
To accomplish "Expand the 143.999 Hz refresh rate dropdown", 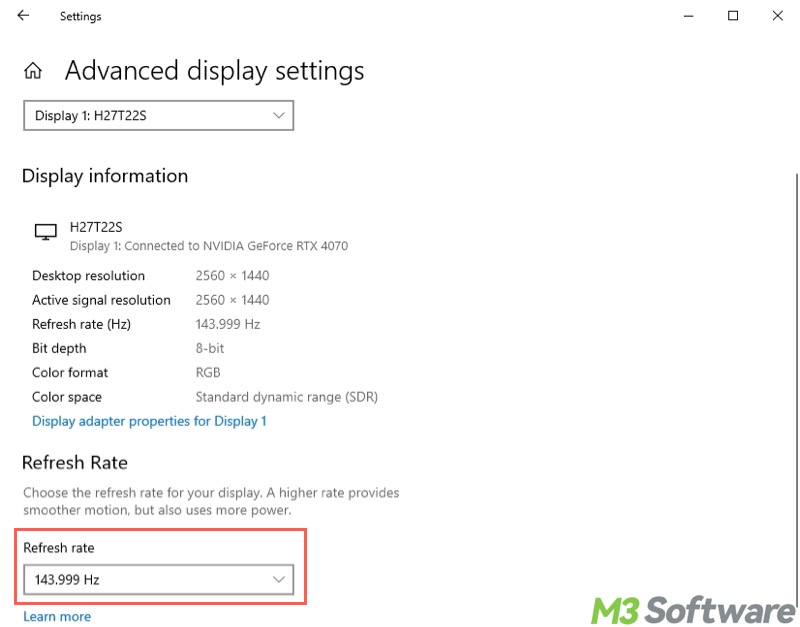I will coord(159,579).
